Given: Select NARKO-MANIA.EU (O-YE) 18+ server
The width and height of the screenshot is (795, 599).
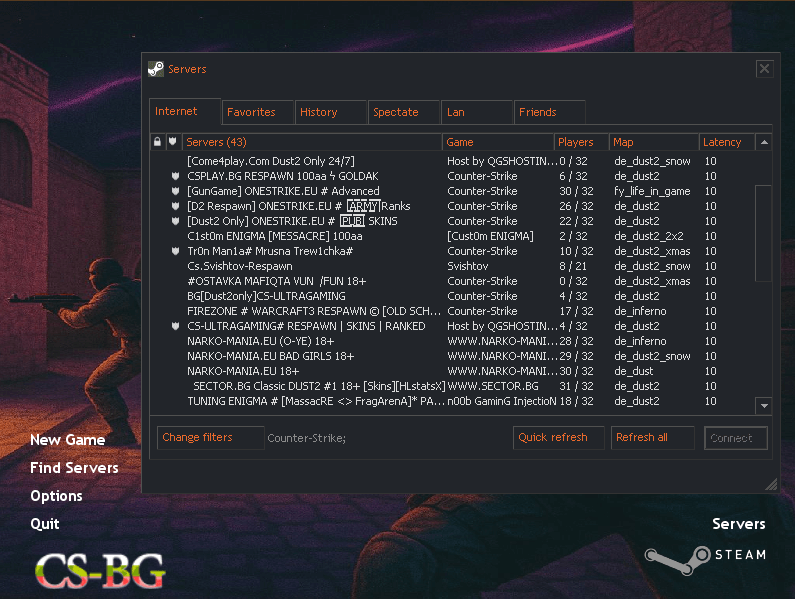Looking at the screenshot, I should click(x=452, y=341).
